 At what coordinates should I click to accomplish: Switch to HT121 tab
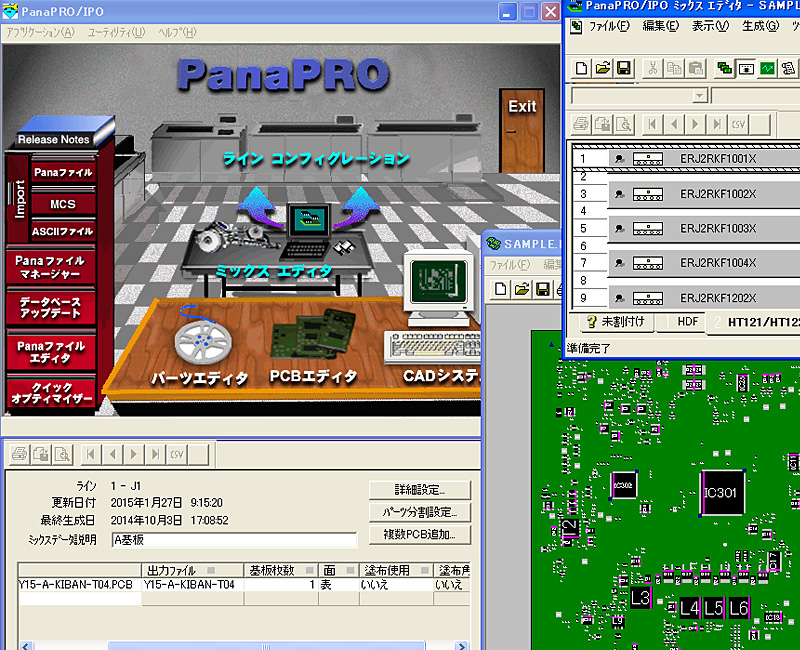[754, 323]
